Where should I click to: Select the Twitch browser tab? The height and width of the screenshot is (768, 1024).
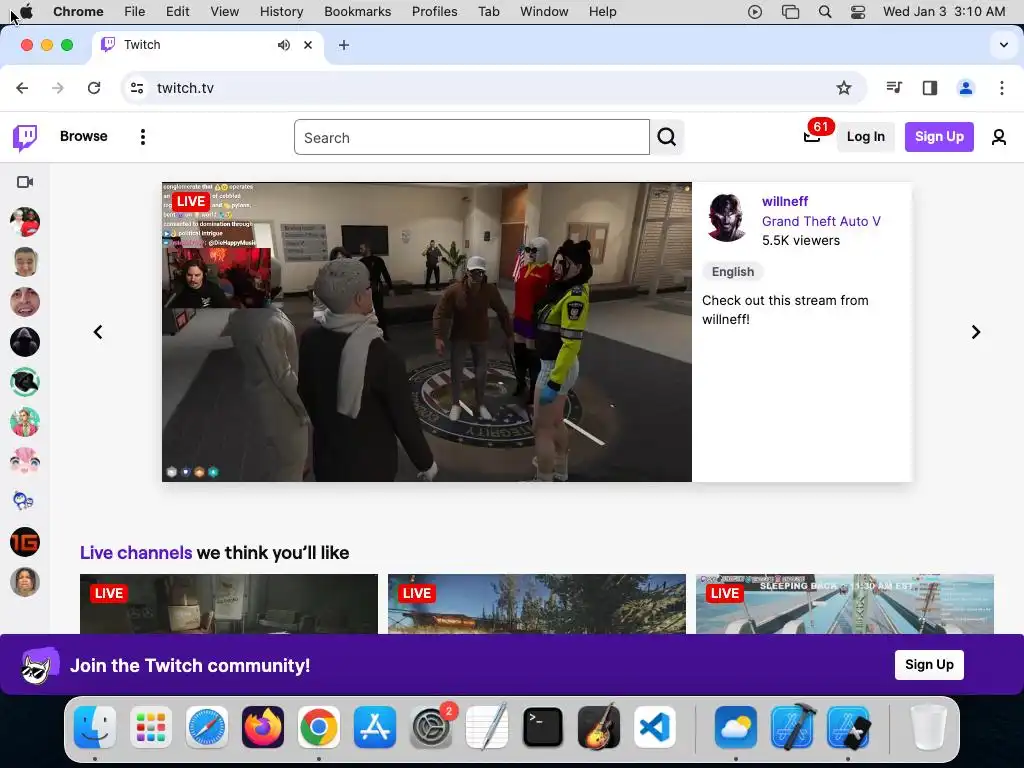tap(208, 45)
